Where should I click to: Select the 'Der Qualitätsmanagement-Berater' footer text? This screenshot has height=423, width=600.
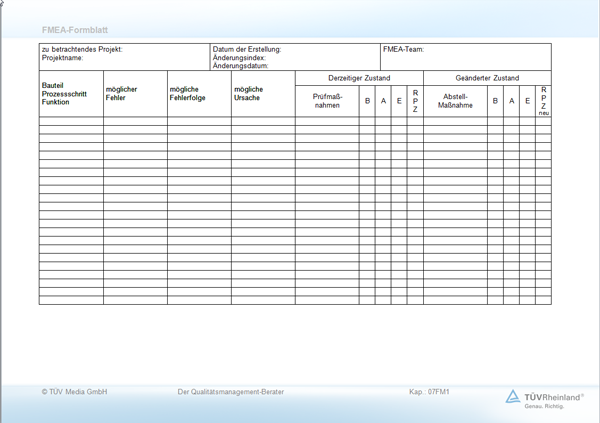click(230, 392)
